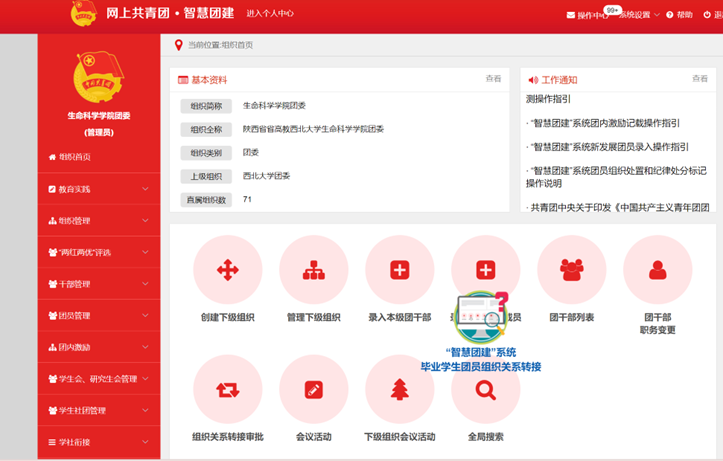Click the 组织全称 label
Screen dimensions: 723x461
(206, 130)
